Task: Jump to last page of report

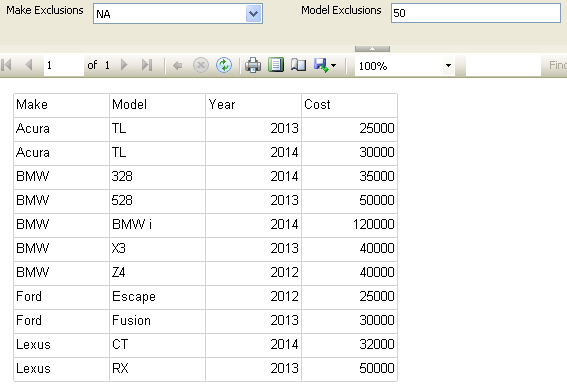Action: [x=147, y=65]
